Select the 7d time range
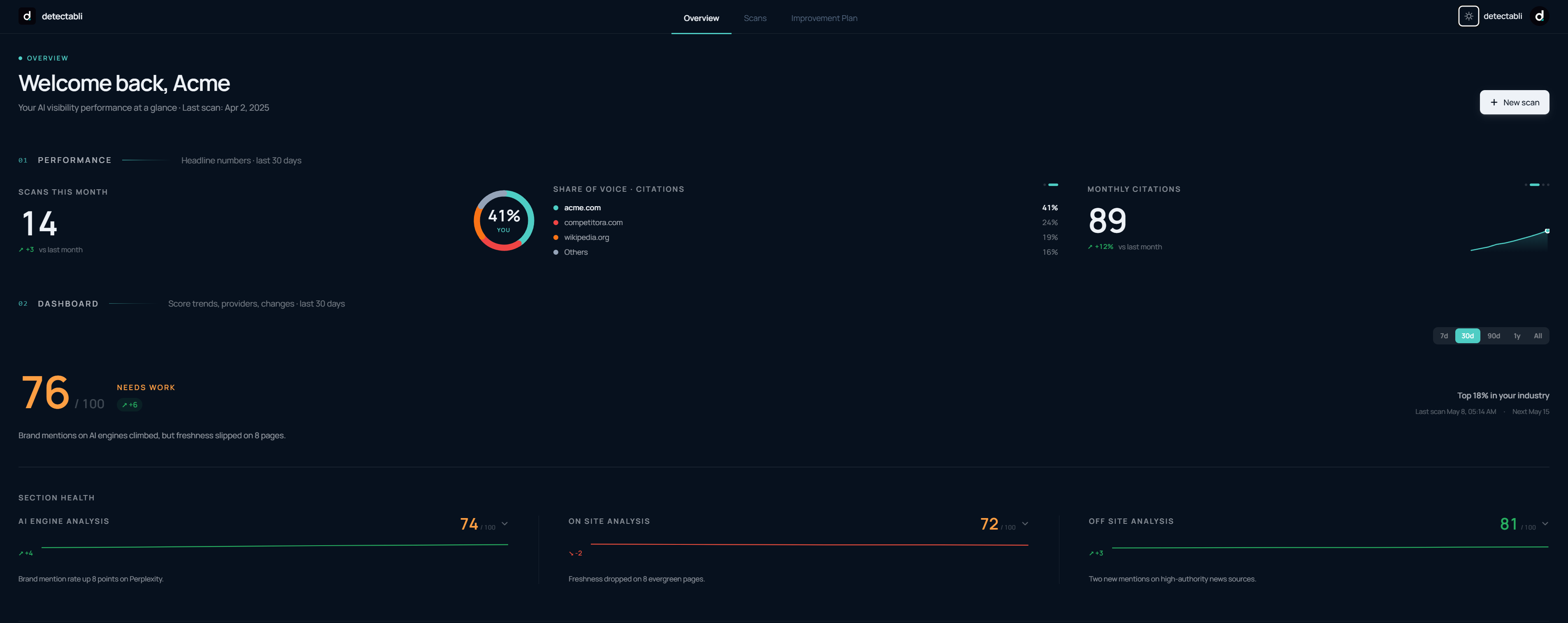Viewport: 1568px width, 623px height. (1443, 335)
